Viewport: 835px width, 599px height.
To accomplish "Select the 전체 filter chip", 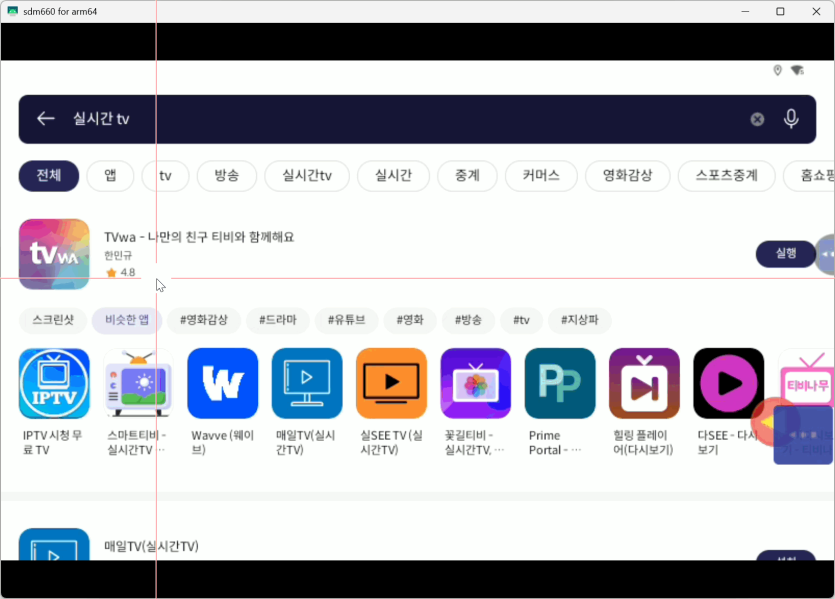I will pyautogui.click(x=49, y=176).
